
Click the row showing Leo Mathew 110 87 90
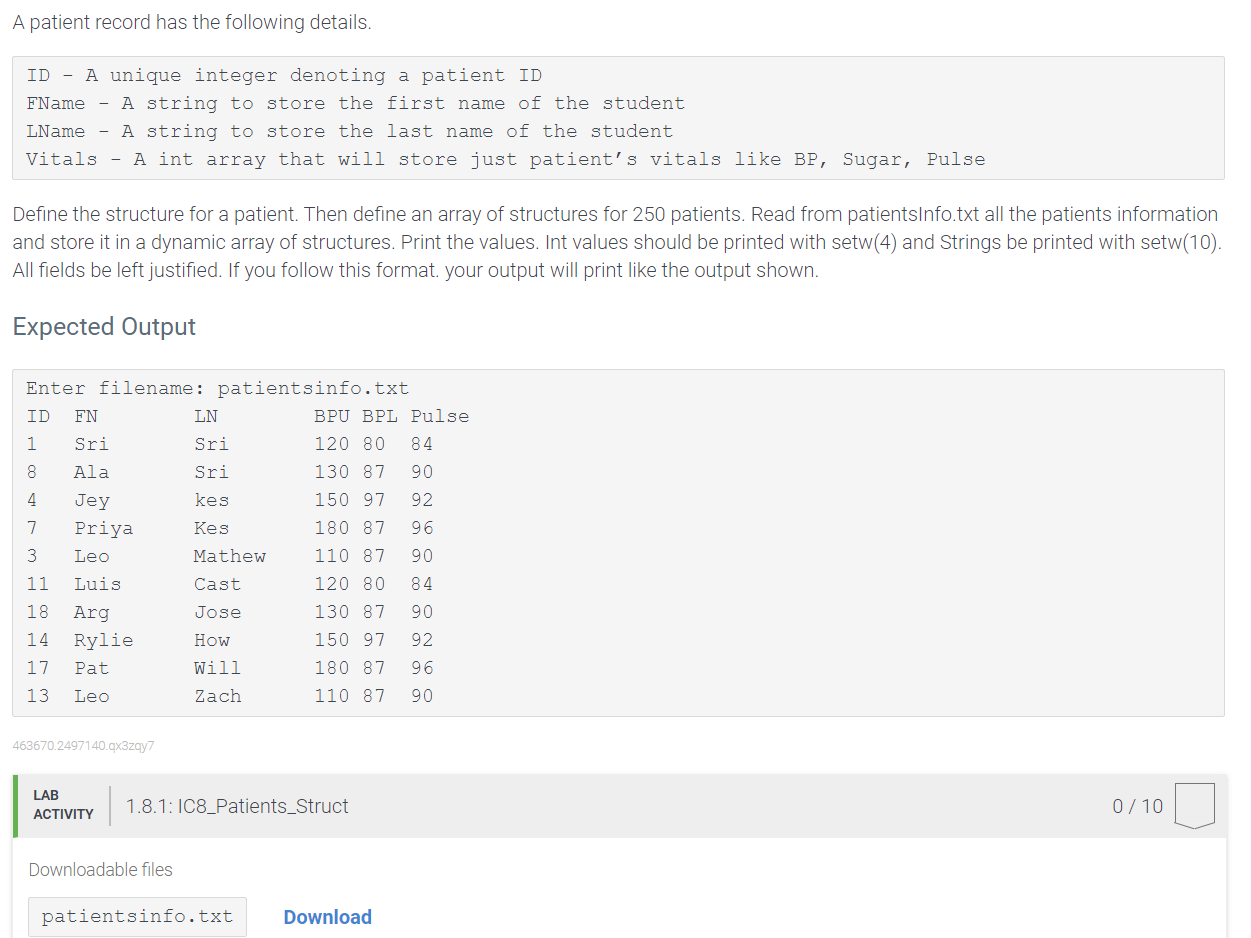tap(244, 555)
